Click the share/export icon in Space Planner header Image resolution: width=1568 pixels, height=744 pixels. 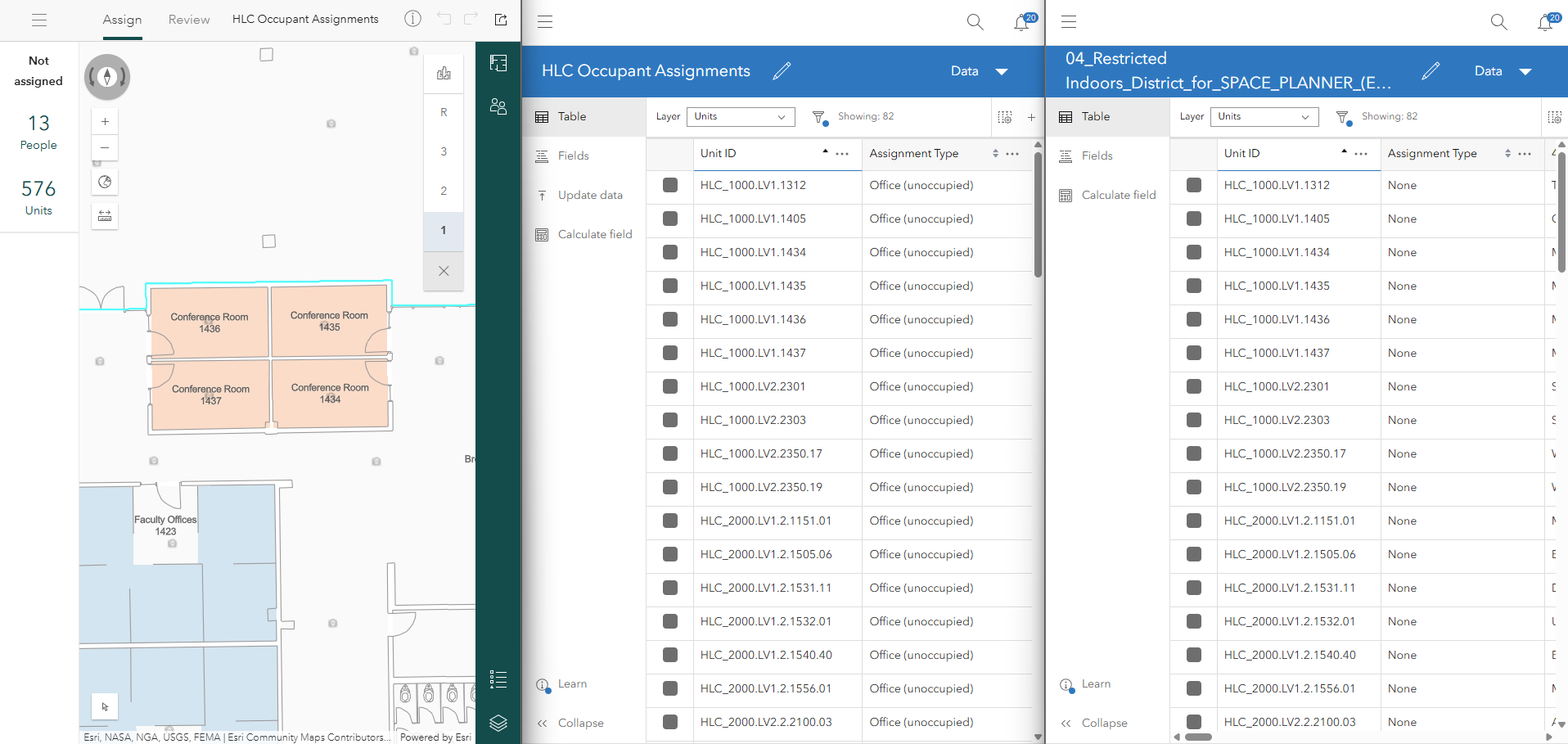click(x=501, y=20)
